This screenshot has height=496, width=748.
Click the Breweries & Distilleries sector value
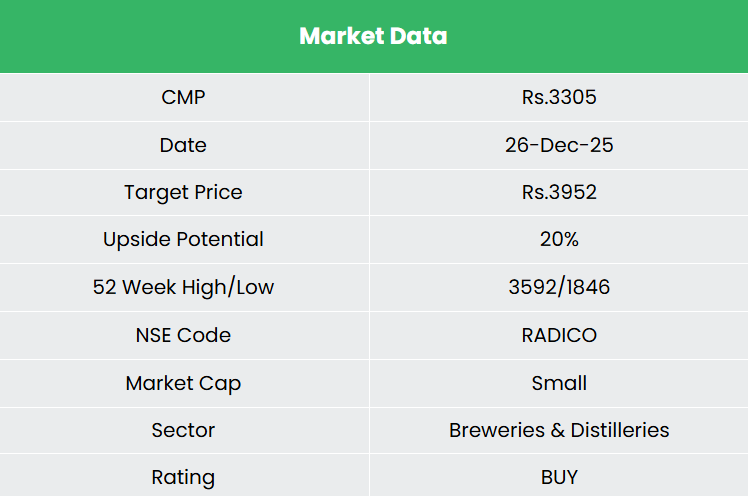tap(559, 430)
